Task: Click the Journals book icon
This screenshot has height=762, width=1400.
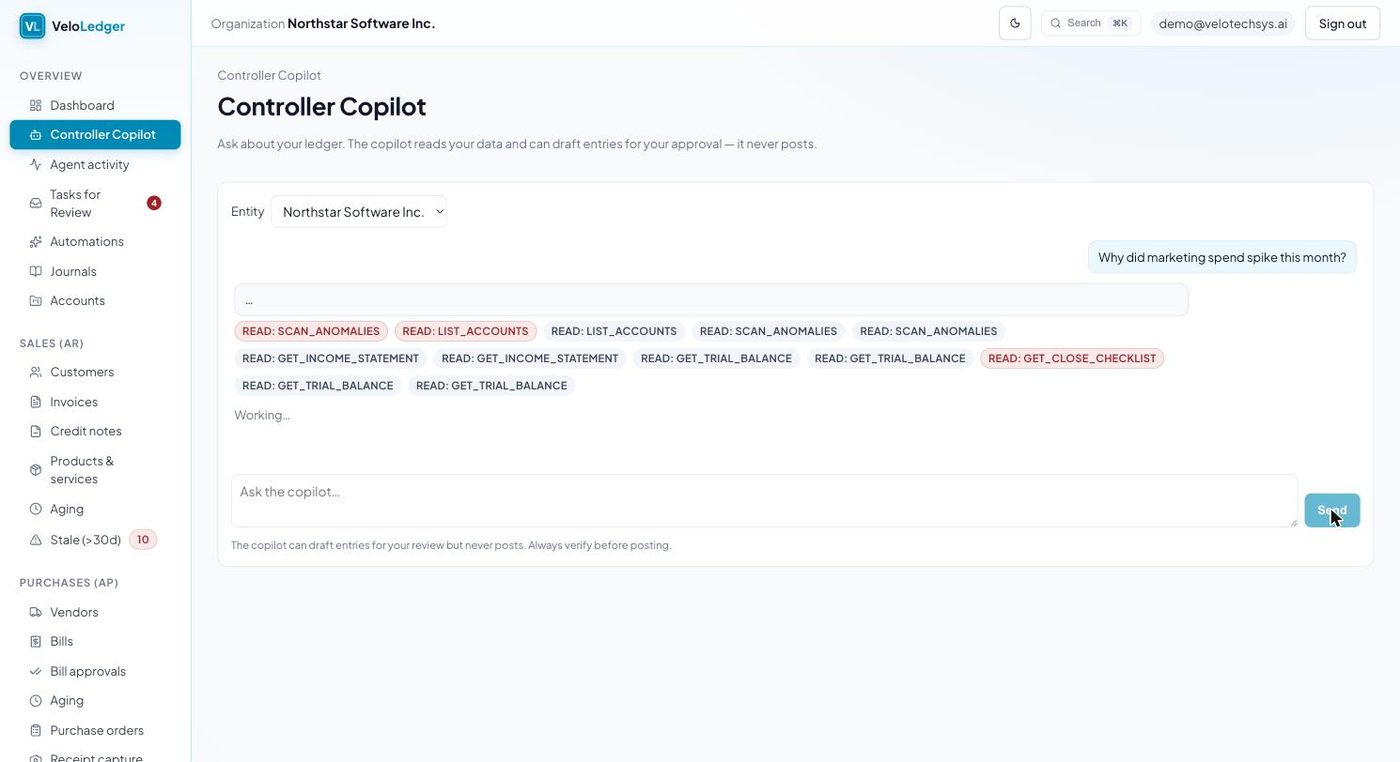Action: 36,271
